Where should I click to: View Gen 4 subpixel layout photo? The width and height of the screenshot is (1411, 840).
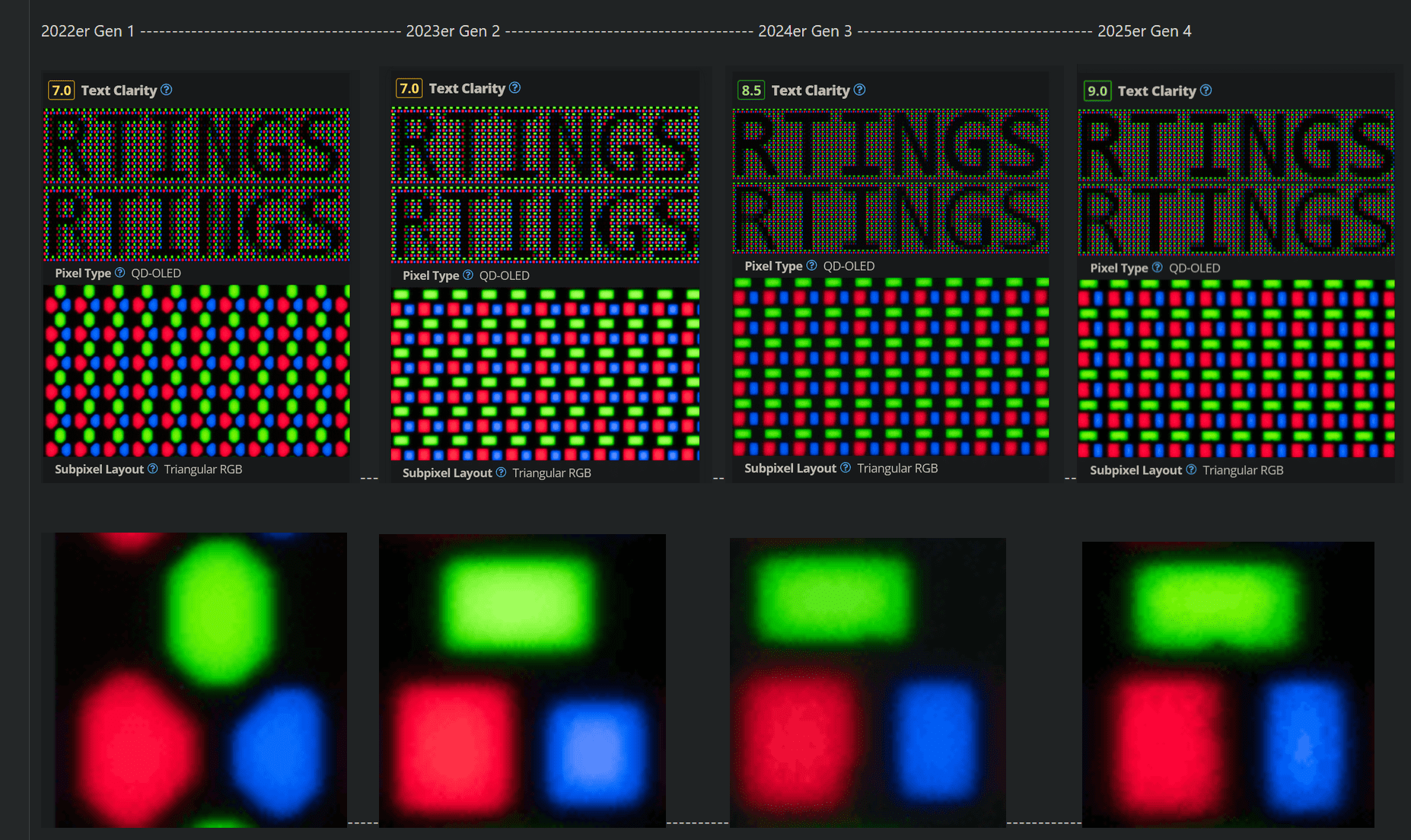coord(1236,369)
